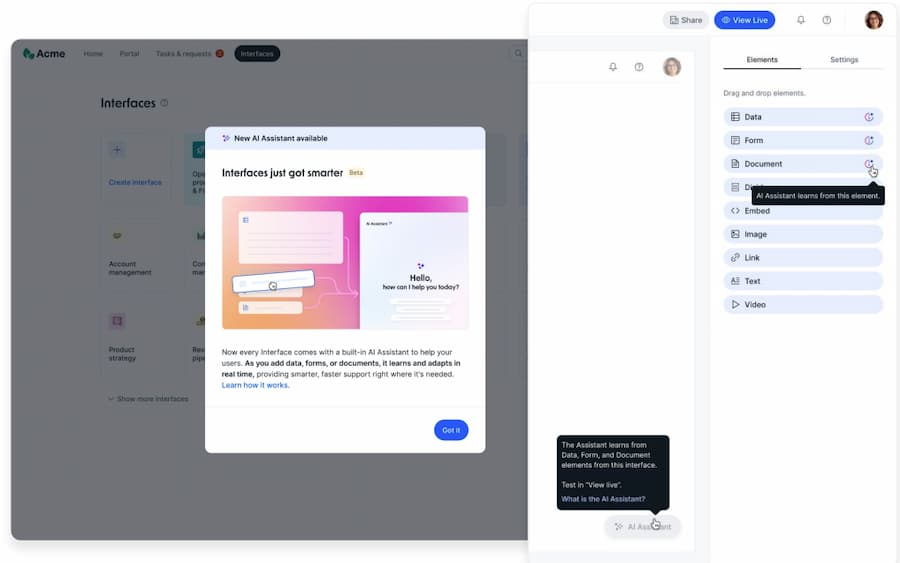The image size is (900, 563).
Task: Open the Learn how it works link
Action: point(255,385)
